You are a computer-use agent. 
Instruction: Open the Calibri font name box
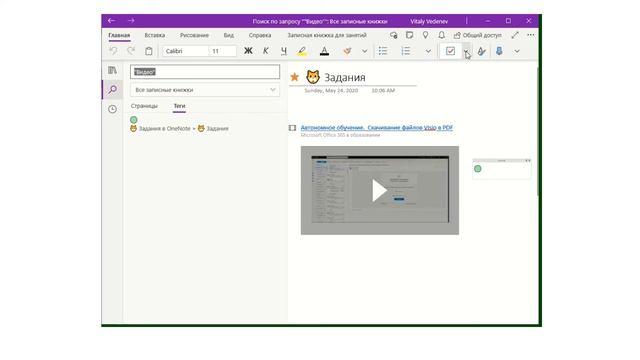click(186, 51)
